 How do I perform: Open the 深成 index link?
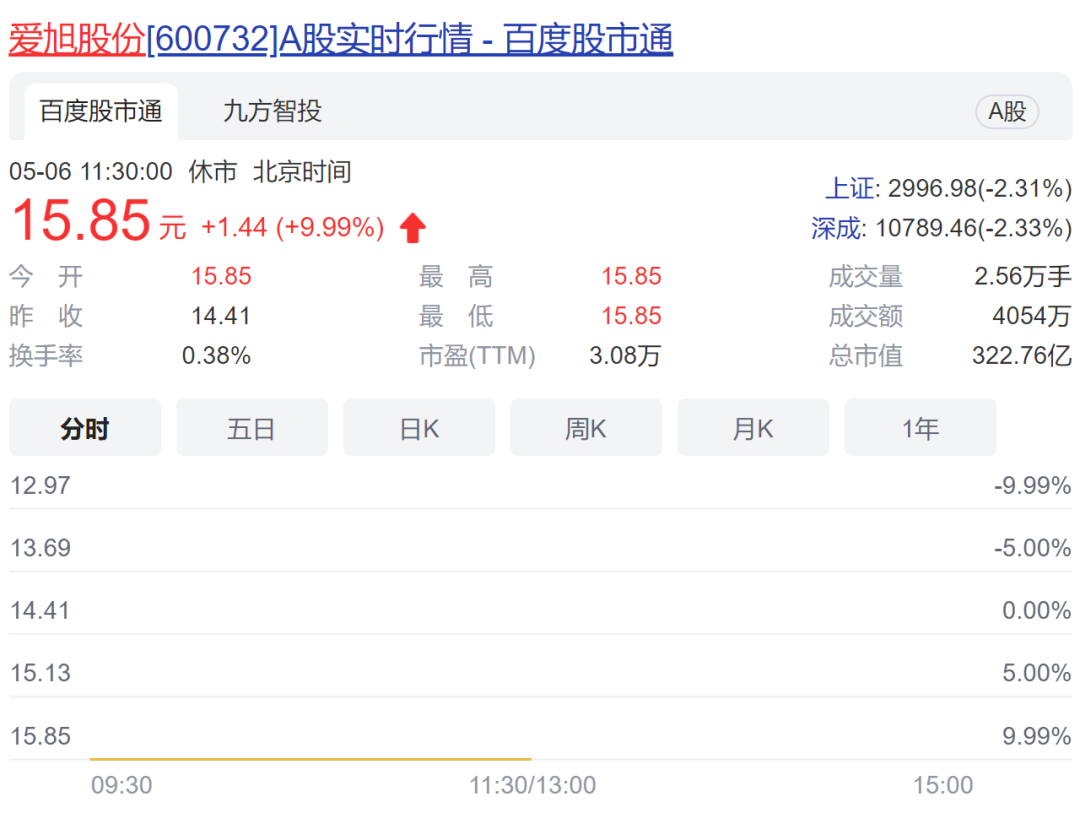pyautogui.click(x=835, y=229)
